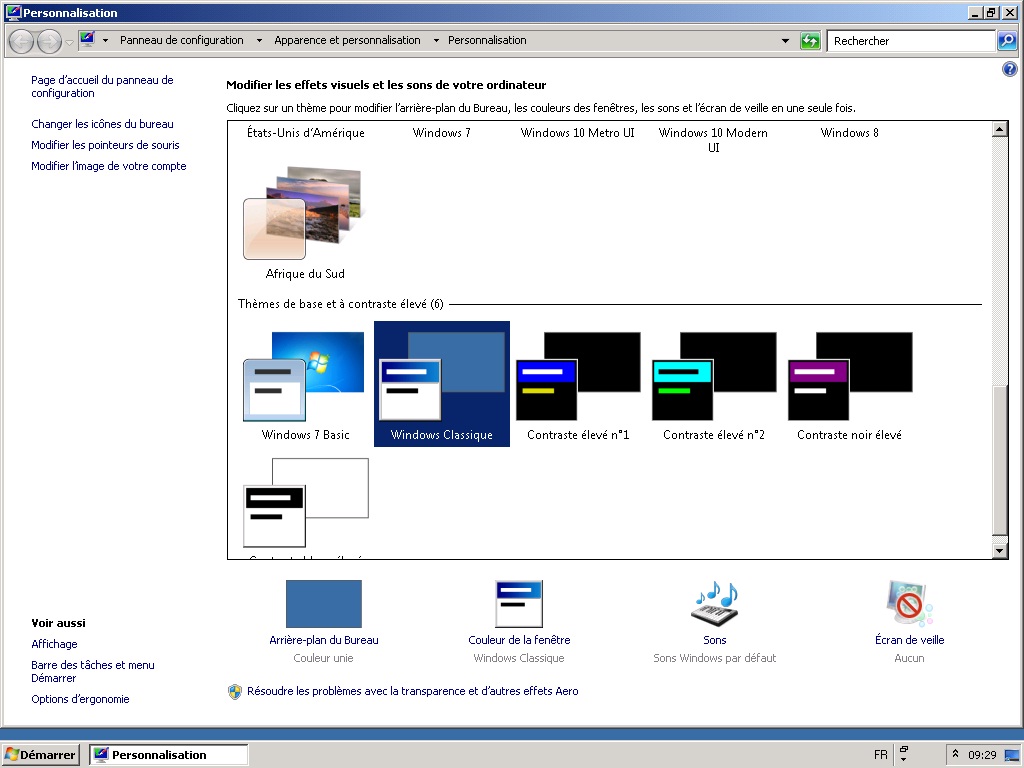Select Apparence et personnalisation breadcrumb
1024x768 pixels.
click(347, 40)
